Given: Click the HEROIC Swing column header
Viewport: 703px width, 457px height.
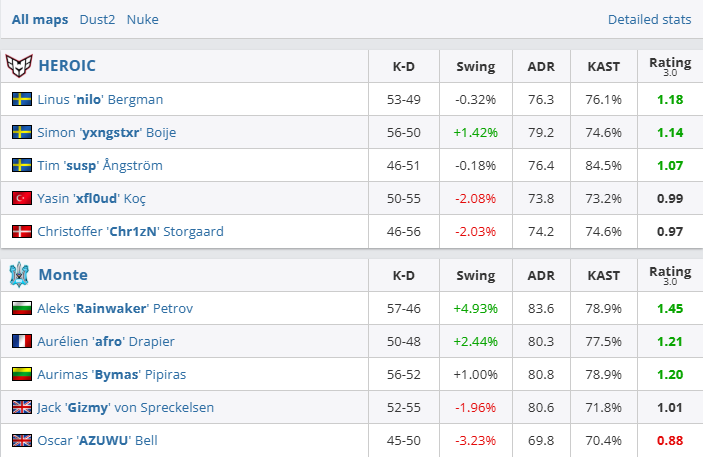Looking at the screenshot, I should (475, 67).
